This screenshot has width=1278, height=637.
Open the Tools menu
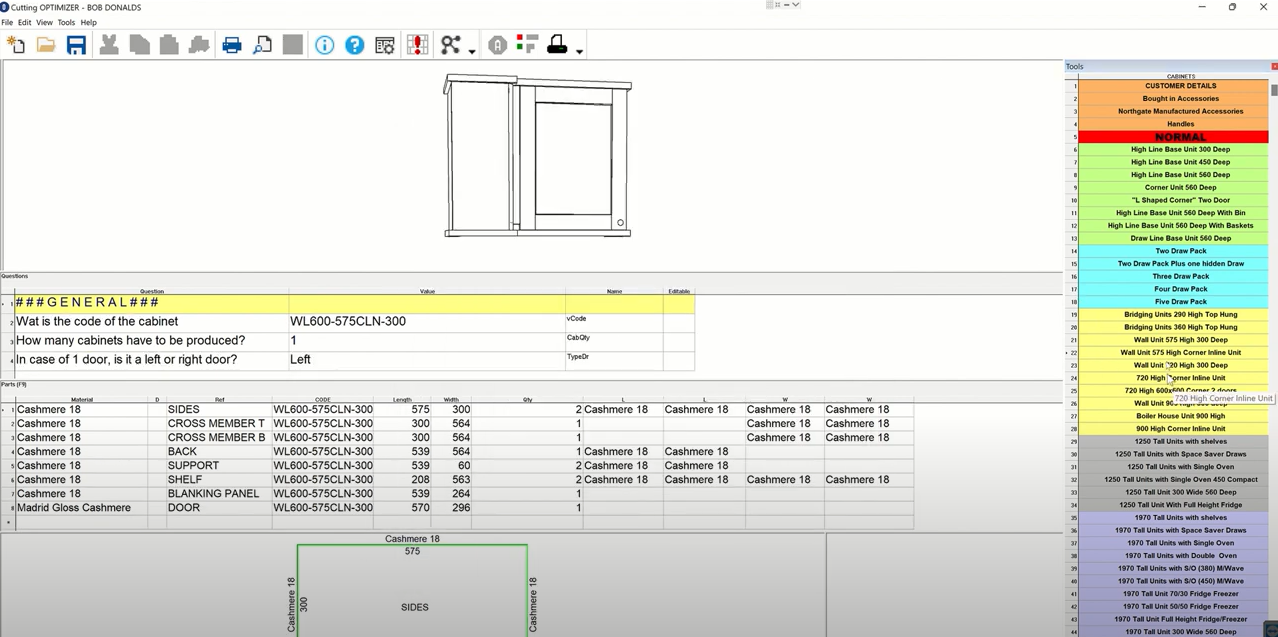(66, 22)
